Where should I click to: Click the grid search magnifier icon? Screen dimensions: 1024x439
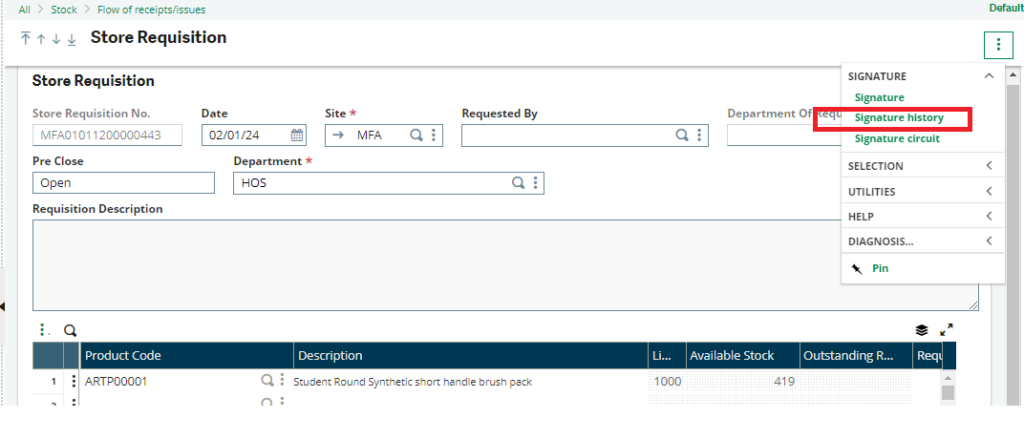click(x=70, y=329)
